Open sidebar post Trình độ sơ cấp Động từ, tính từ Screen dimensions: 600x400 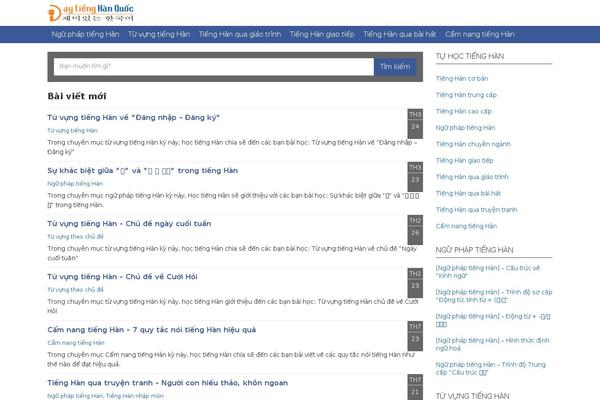pos(494,296)
